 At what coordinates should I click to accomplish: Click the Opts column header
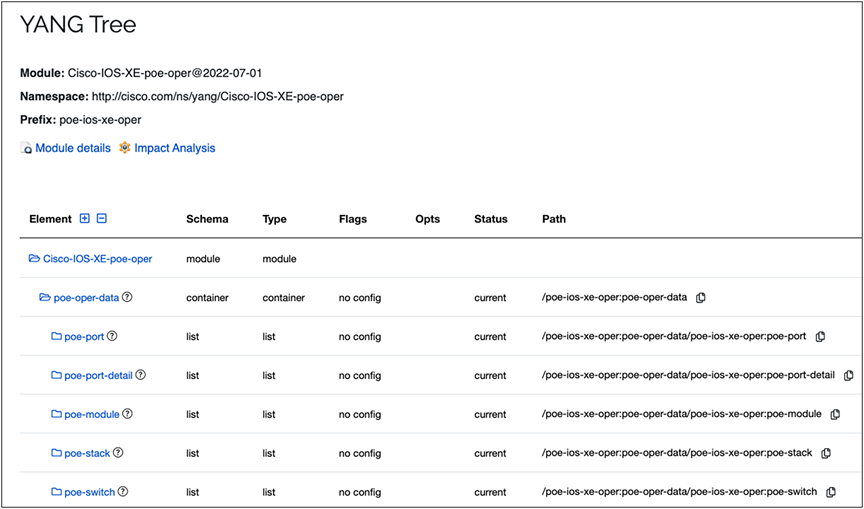428,219
